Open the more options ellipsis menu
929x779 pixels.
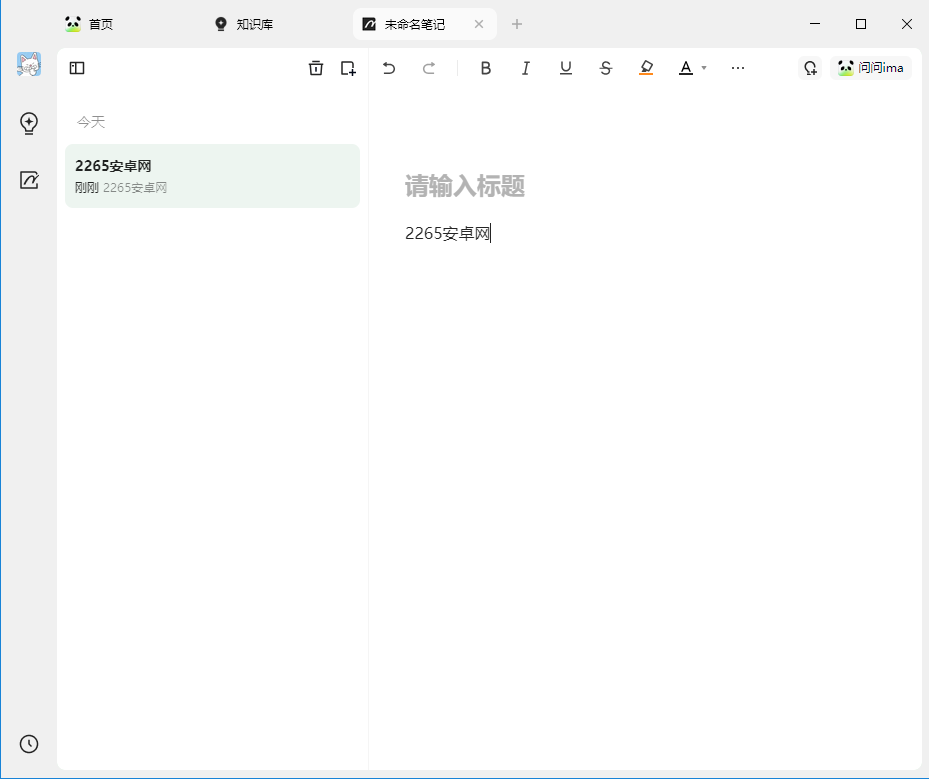[x=738, y=68]
